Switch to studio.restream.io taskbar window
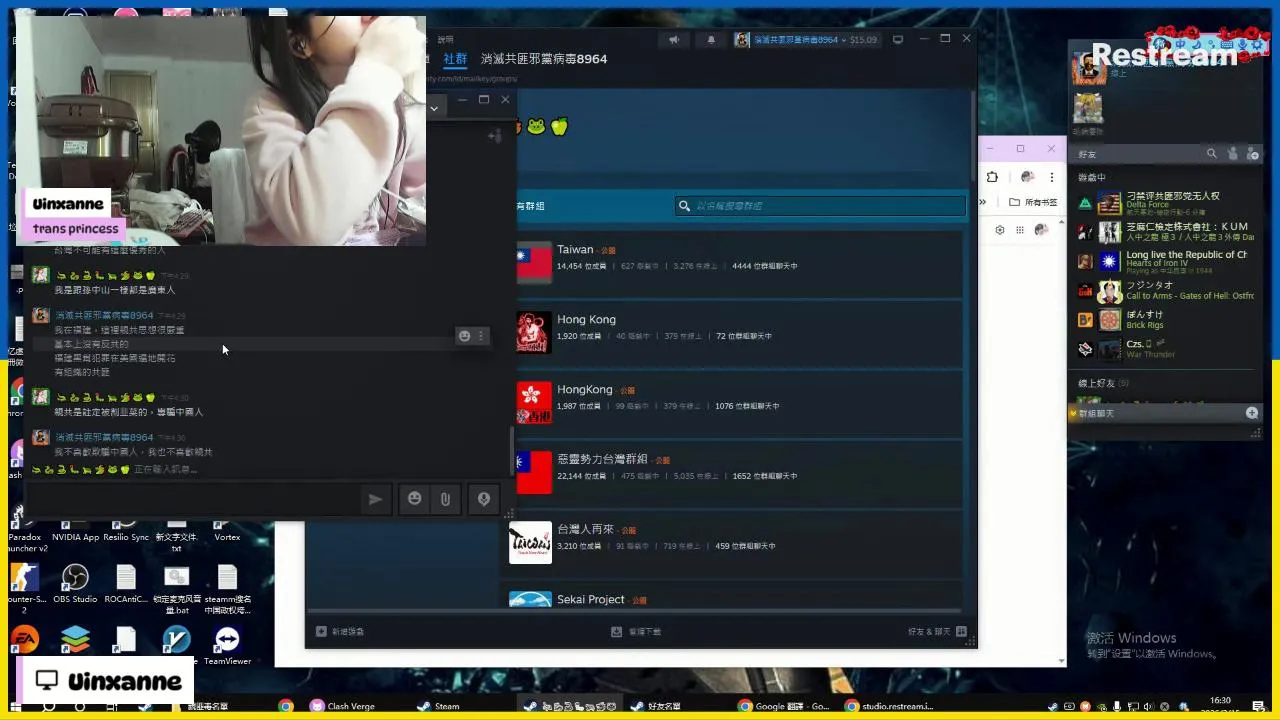 point(890,706)
